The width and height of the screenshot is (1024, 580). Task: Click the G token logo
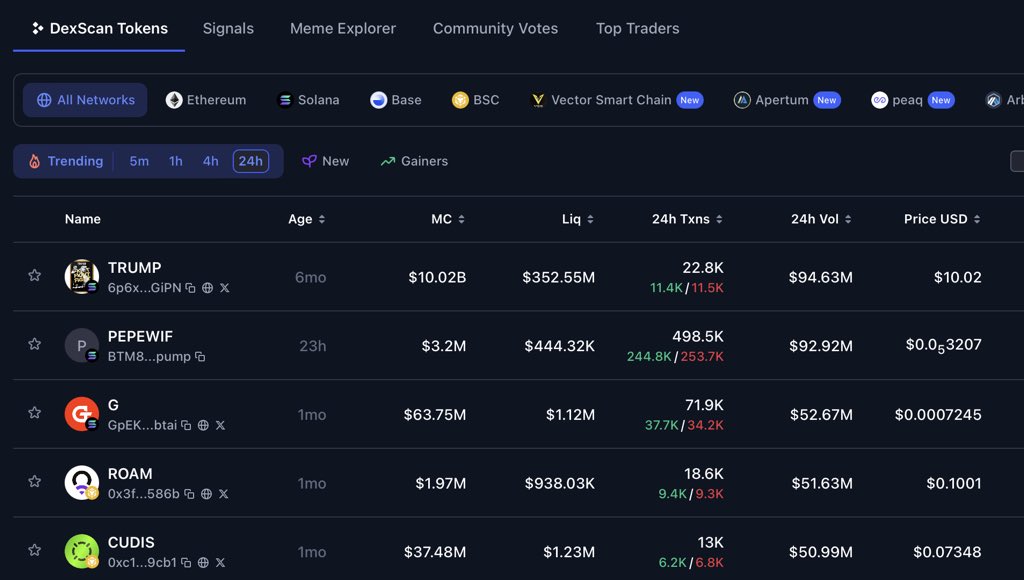pyautogui.click(x=82, y=413)
